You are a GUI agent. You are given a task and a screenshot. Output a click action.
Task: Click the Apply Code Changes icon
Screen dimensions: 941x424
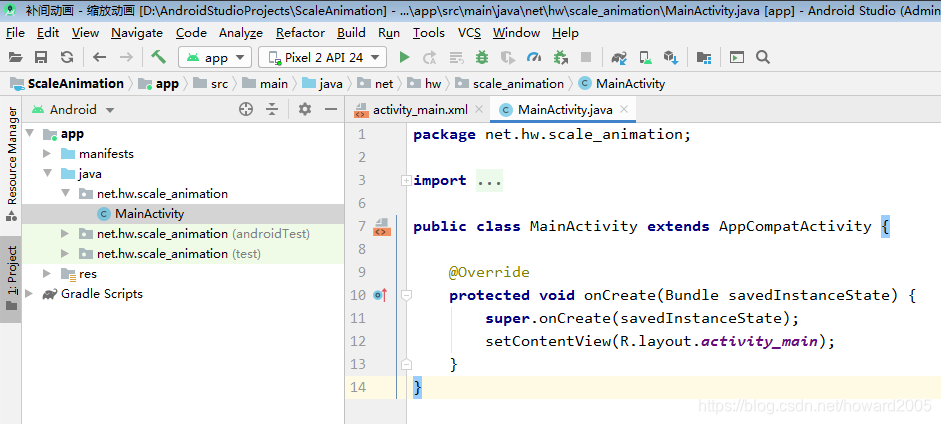pos(457,58)
